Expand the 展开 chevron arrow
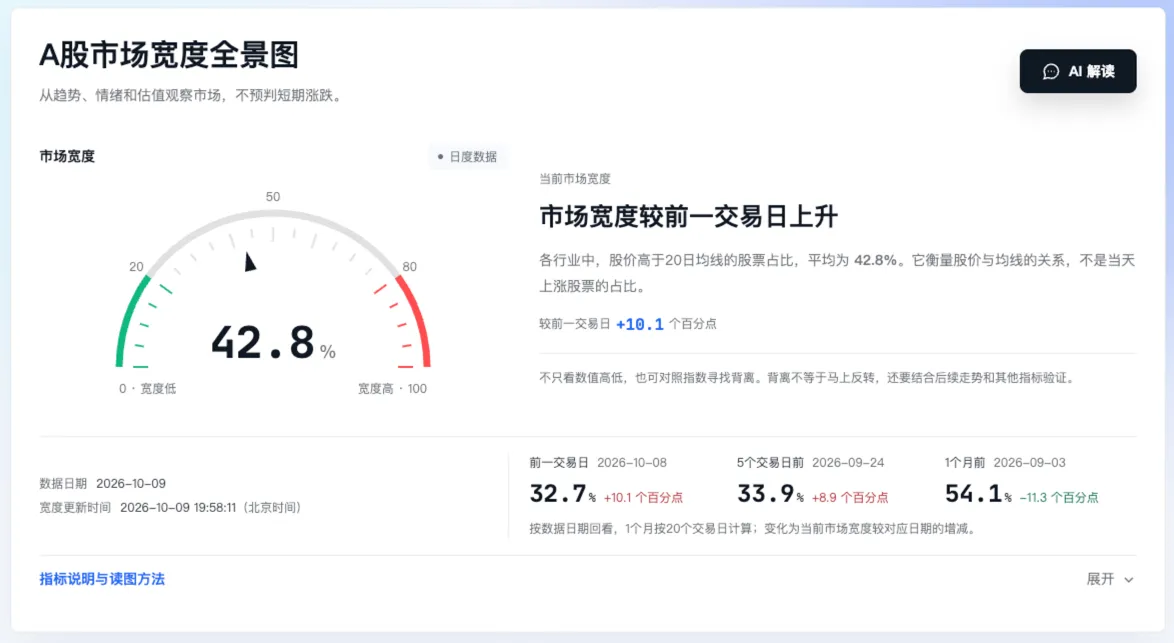Screen dimensions: 1174x643 [x=1128, y=579]
